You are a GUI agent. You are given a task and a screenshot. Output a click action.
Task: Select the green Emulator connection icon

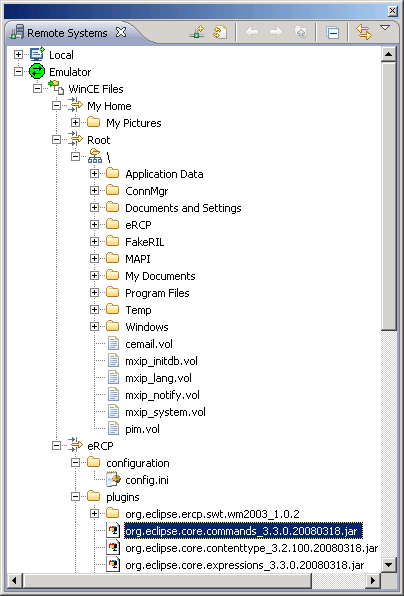pyautogui.click(x=37, y=72)
